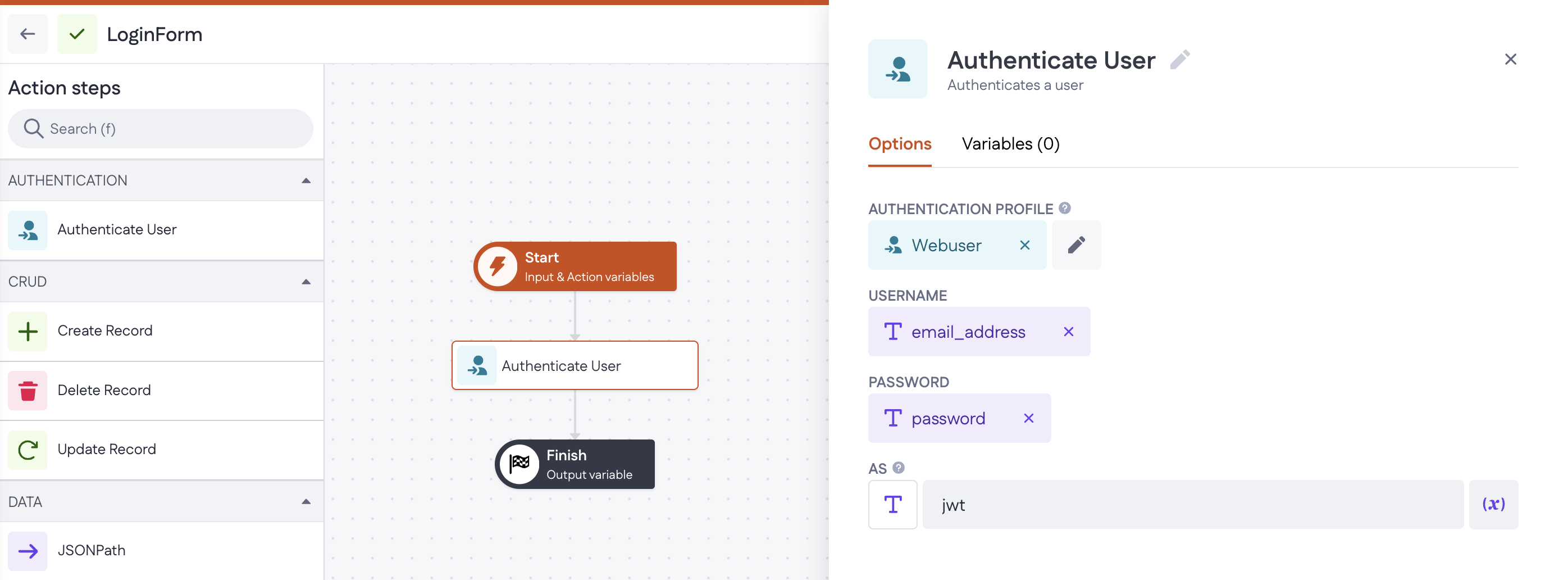Remove the Webuser authentication profile
The height and width of the screenshot is (580, 1568).
click(1024, 245)
